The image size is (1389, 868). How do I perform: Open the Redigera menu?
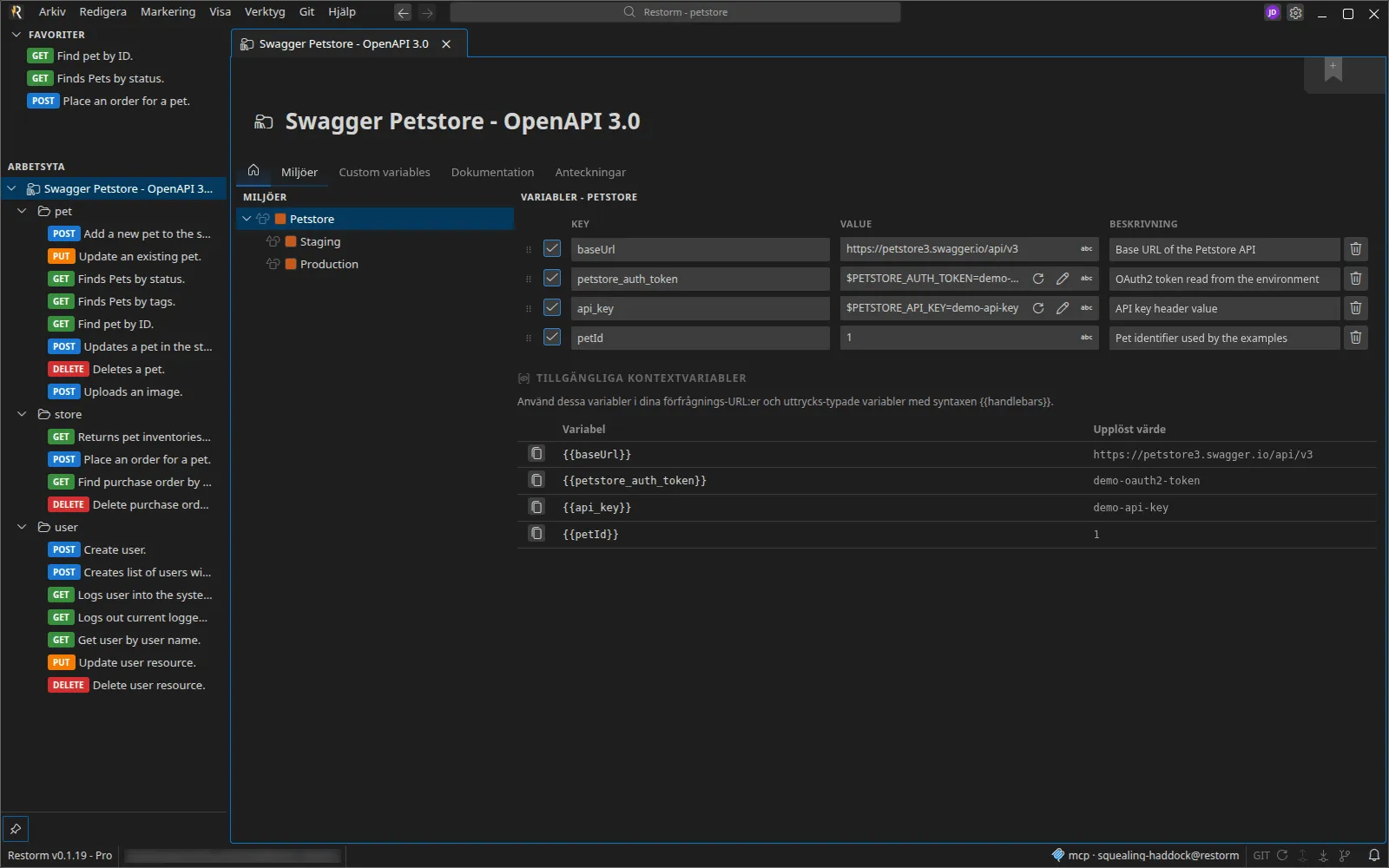(102, 12)
